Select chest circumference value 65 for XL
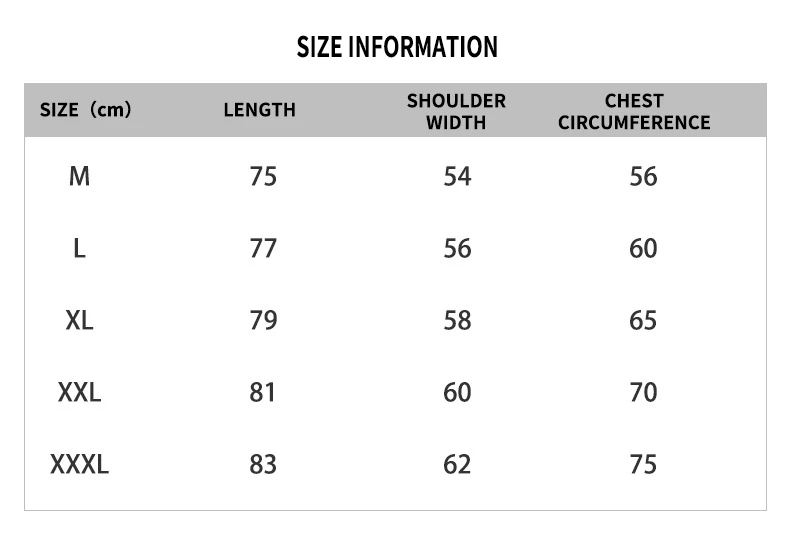 click(643, 321)
